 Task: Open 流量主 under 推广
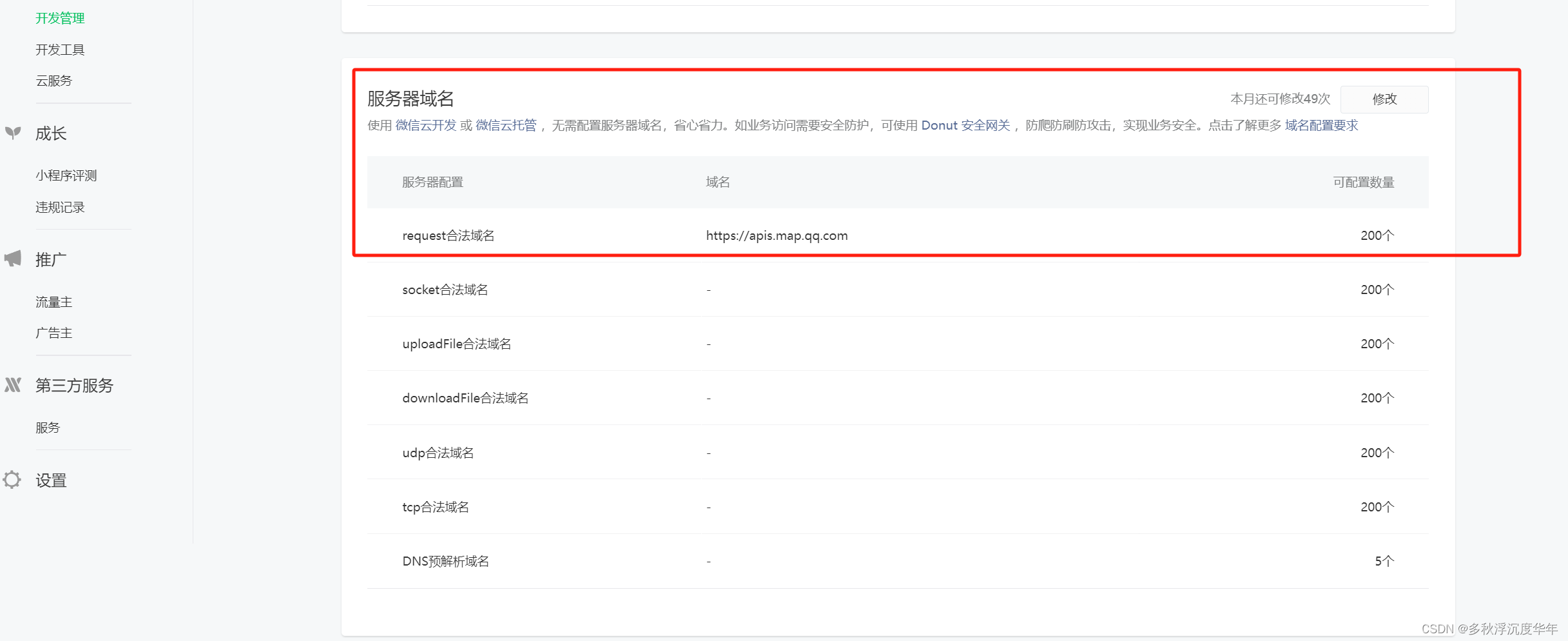[x=53, y=302]
